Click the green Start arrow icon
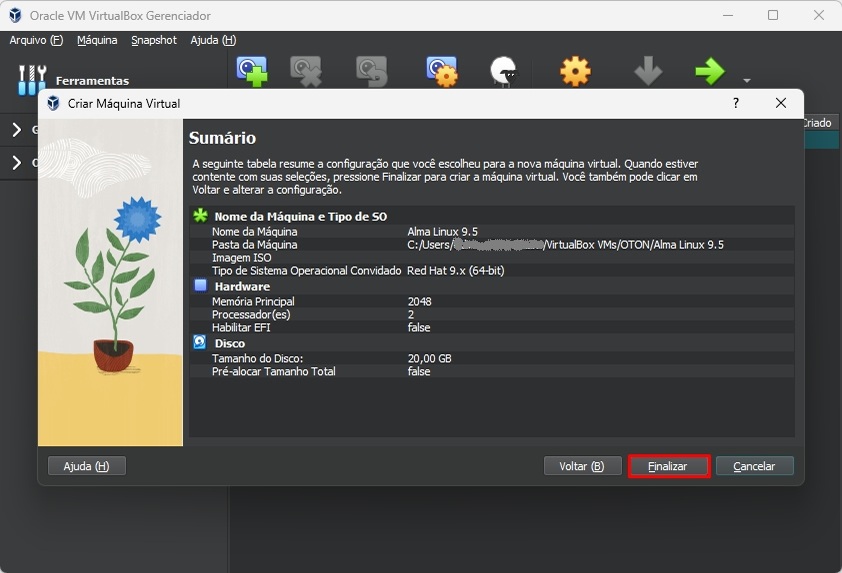 [x=710, y=71]
